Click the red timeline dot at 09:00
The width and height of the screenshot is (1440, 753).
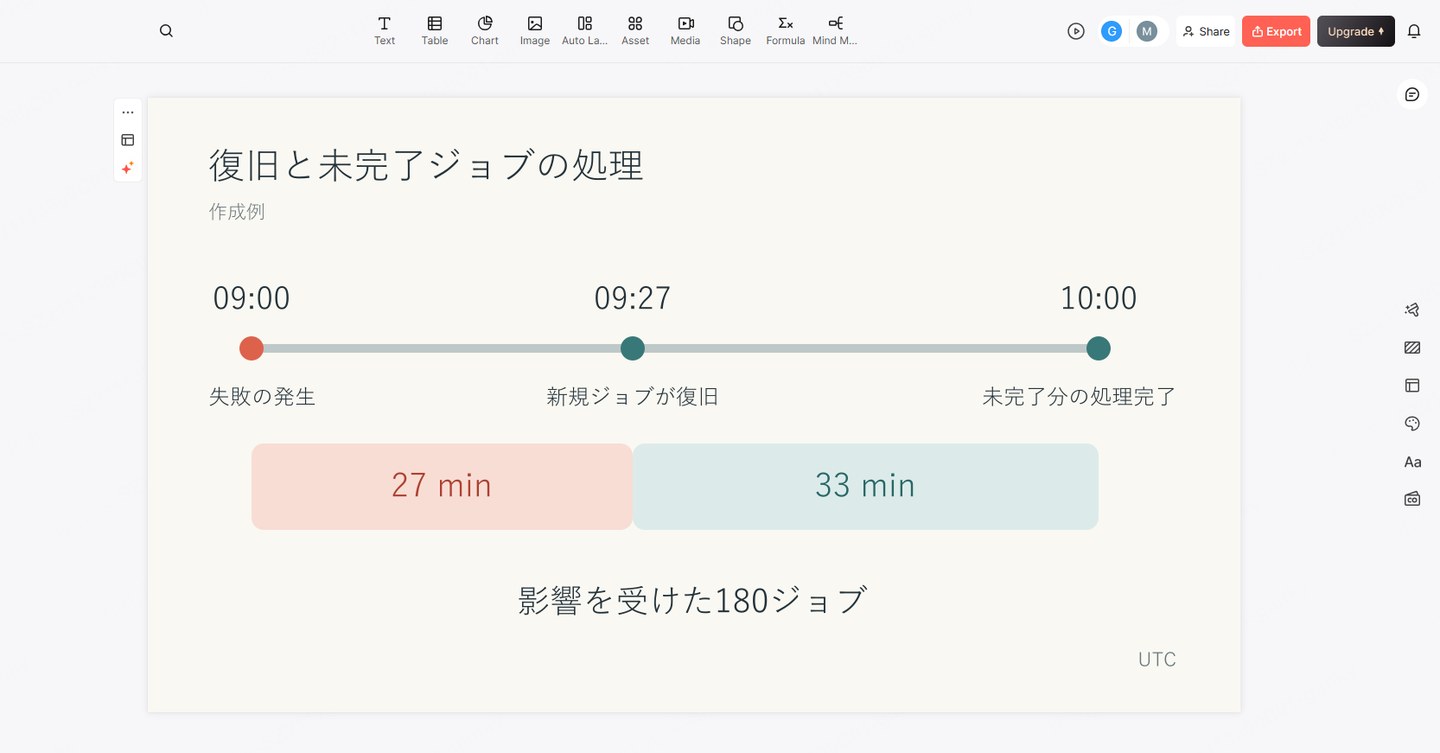(x=251, y=348)
